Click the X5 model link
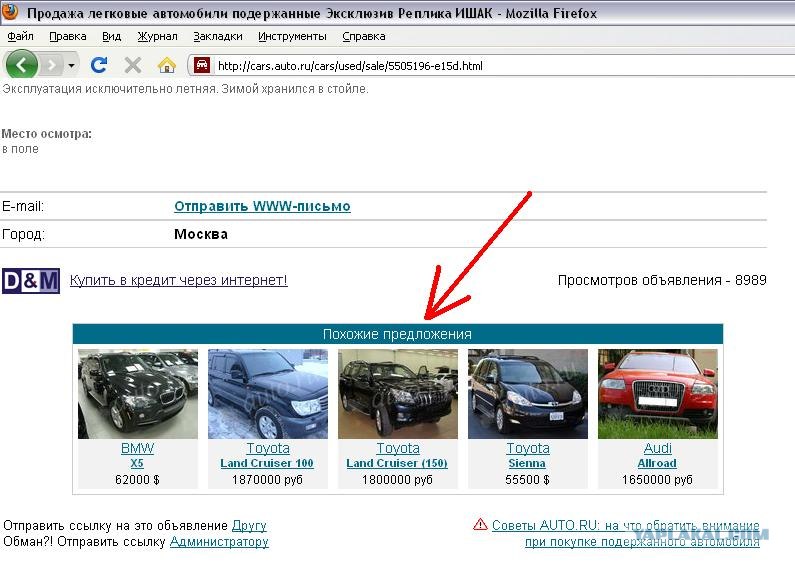Image resolution: width=795 pixels, height=564 pixels. point(137,464)
